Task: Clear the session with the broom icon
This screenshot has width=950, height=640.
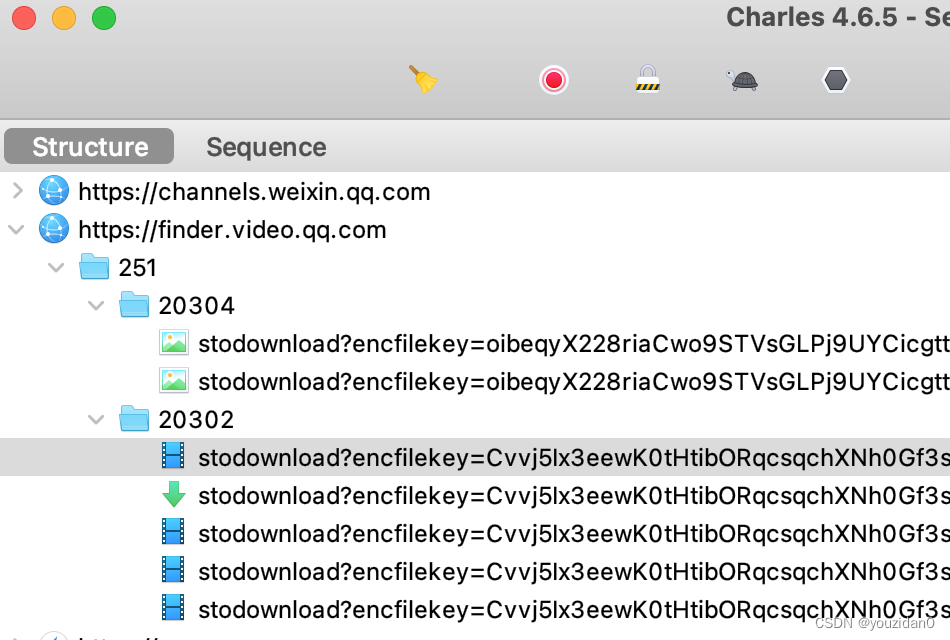Action: pyautogui.click(x=423, y=79)
